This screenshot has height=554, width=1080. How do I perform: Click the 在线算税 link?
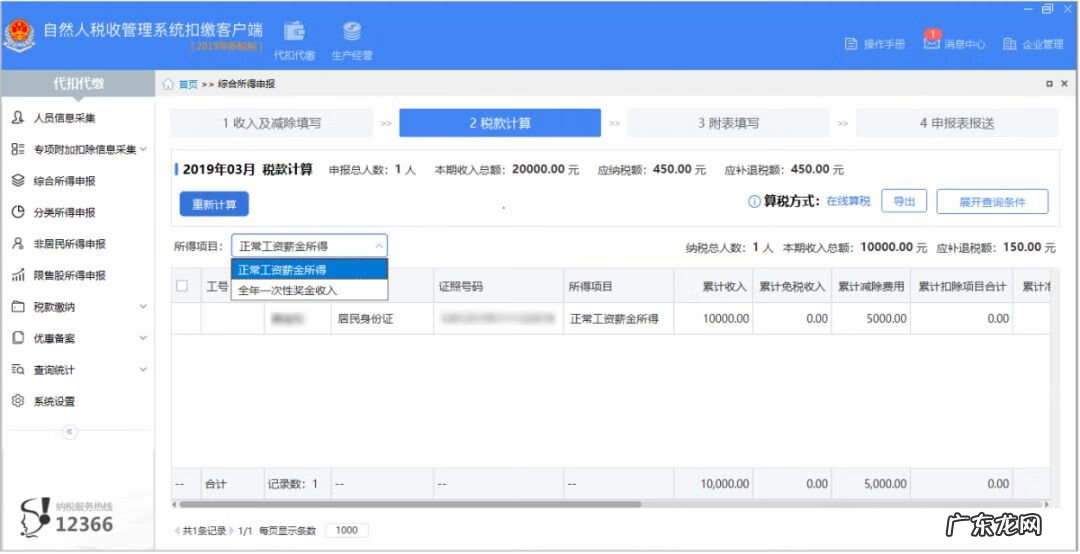849,201
